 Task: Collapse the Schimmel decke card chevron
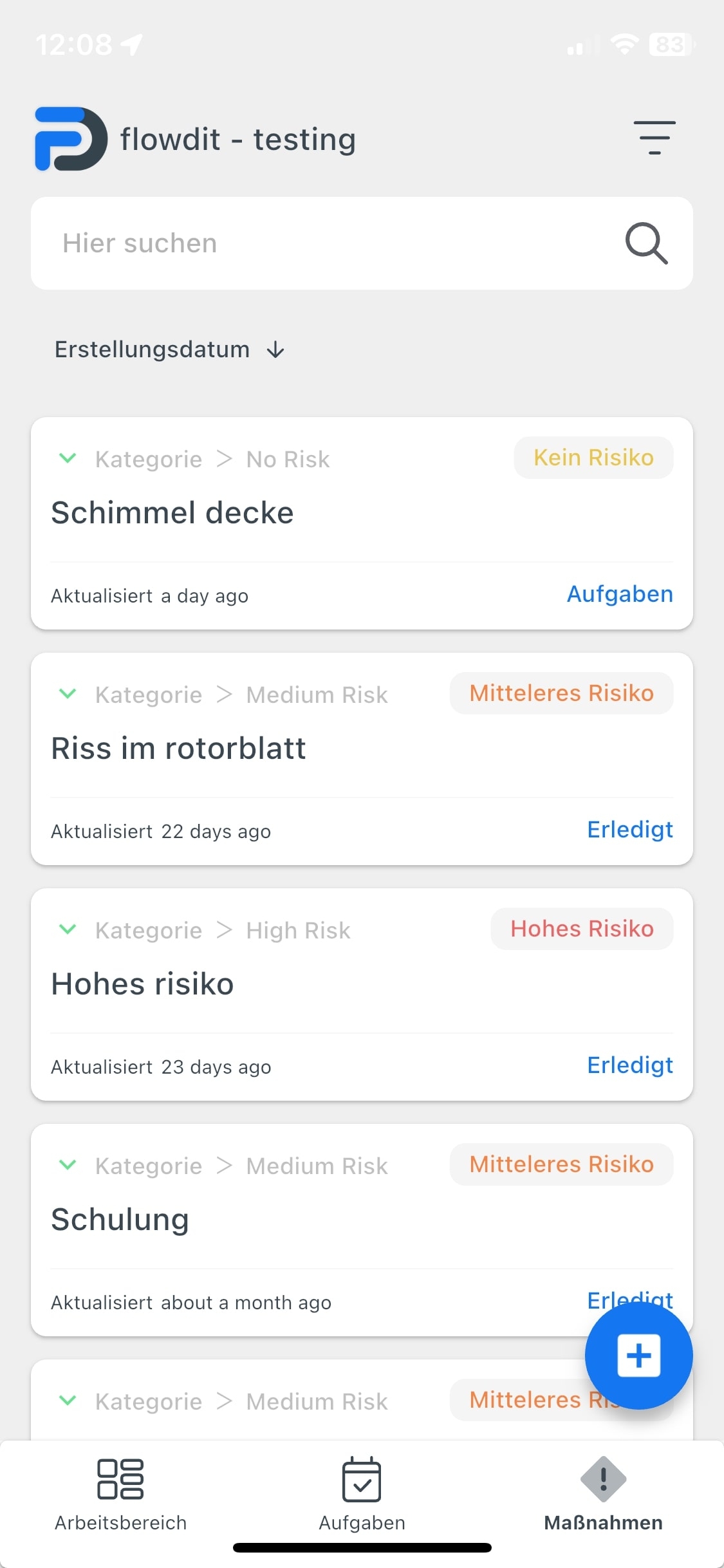(68, 458)
